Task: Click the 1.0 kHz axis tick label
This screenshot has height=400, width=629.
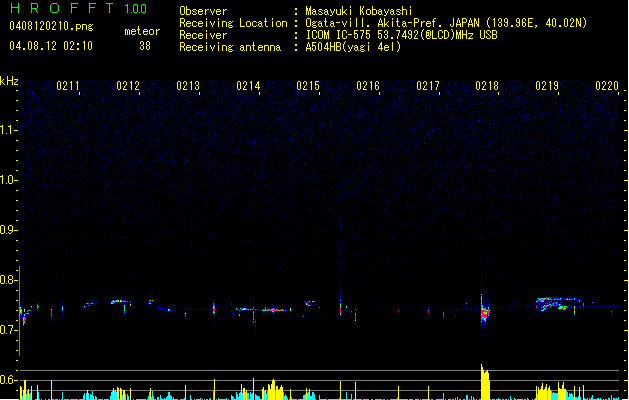Action: 7,180
